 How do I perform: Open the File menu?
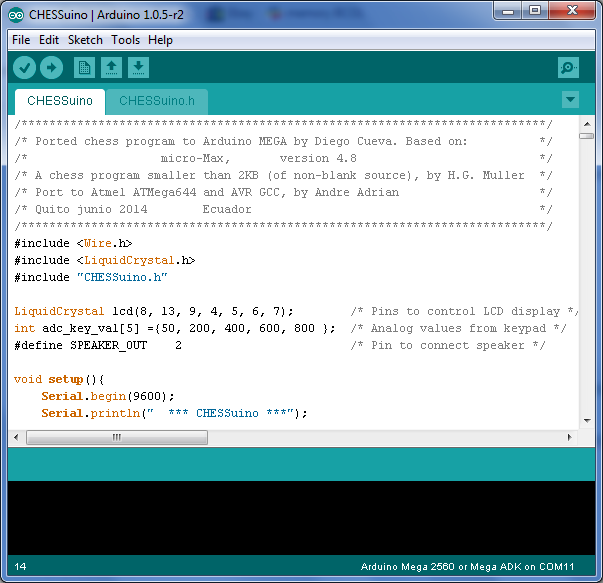tap(21, 40)
